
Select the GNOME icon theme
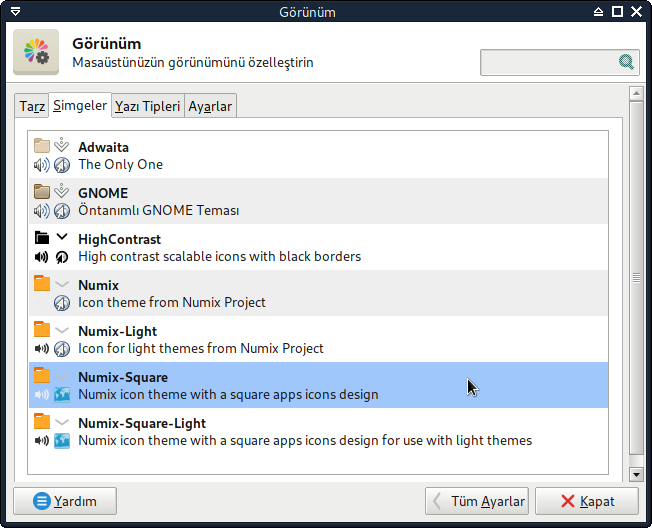pos(318,201)
